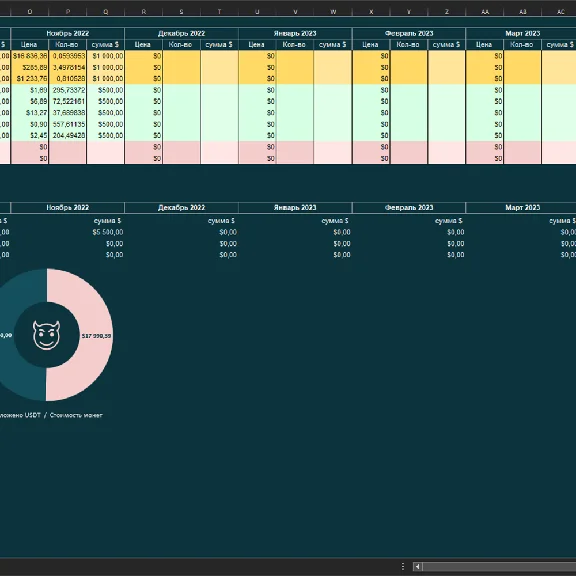The image size is (576, 576).
Task: Click the horizontal scrollbar left arrow
Action: 417,567
